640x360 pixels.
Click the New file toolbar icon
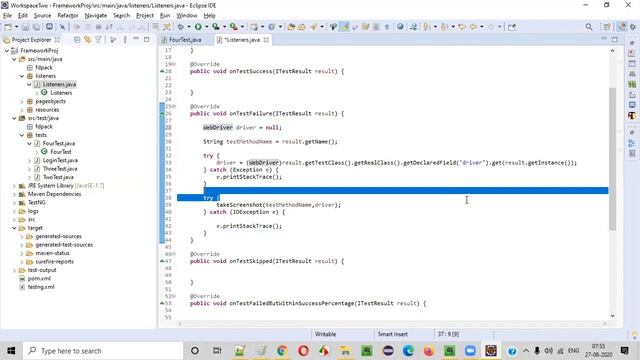click(x=8, y=27)
